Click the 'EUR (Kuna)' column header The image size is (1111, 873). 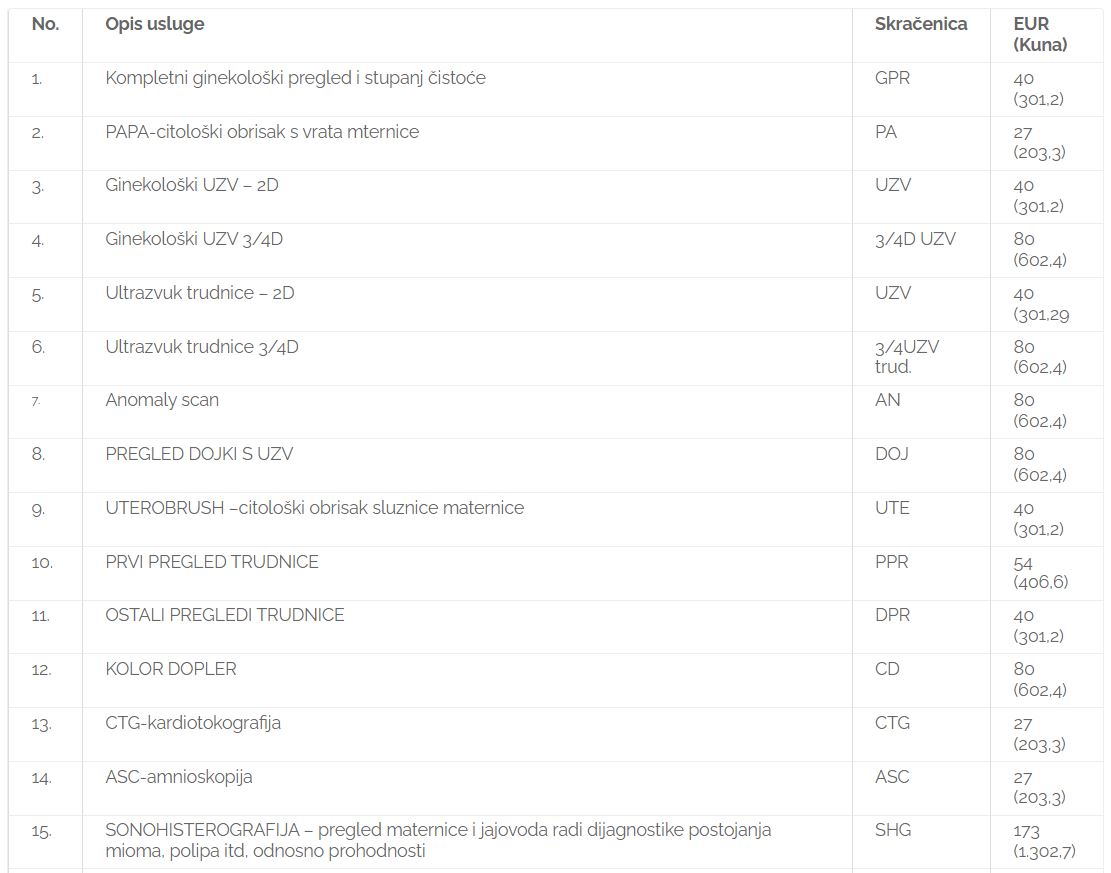(1039, 34)
